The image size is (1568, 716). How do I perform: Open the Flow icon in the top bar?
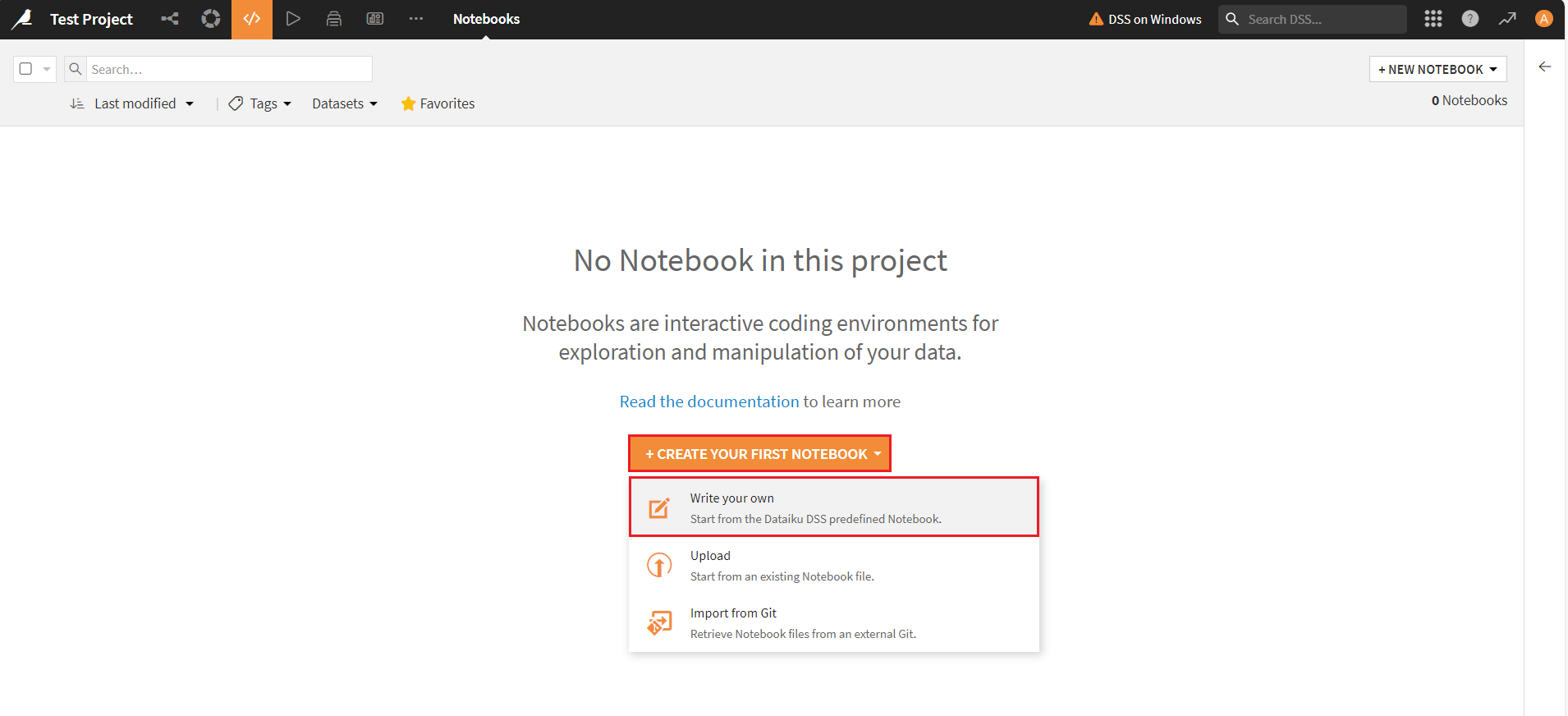coord(170,19)
